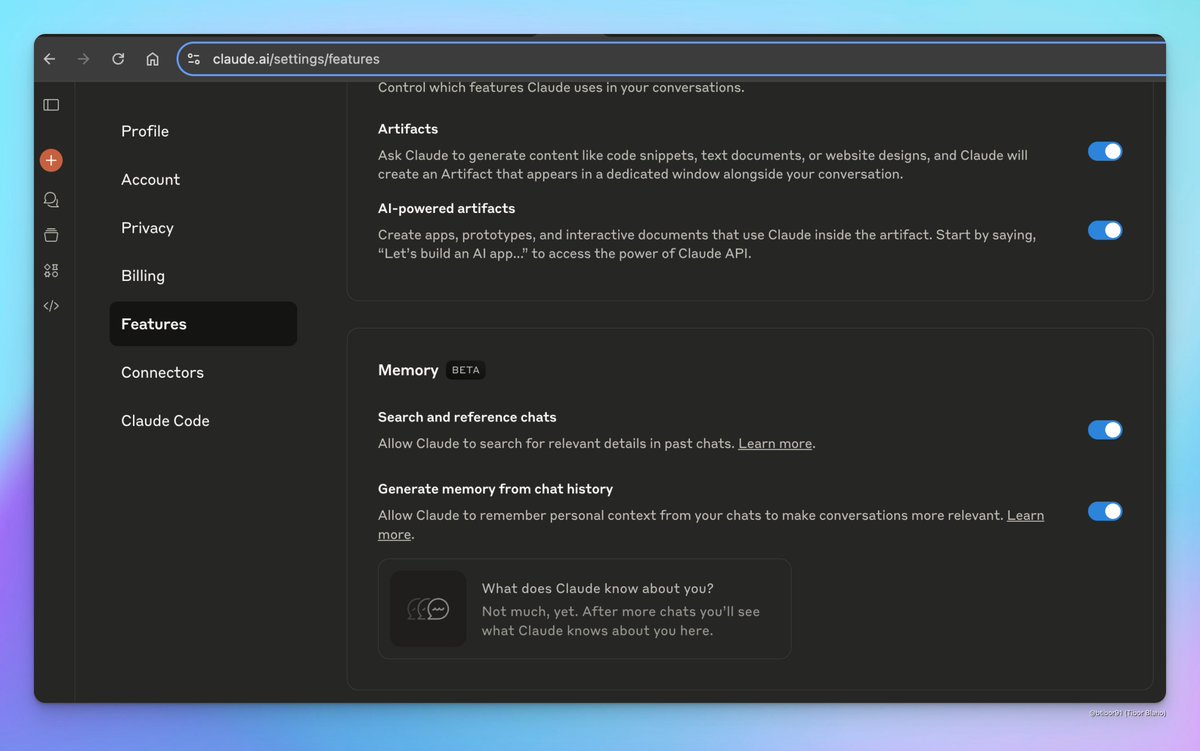The width and height of the screenshot is (1200, 751).
Task: Click the site info icon in address bar
Action: pyautogui.click(x=194, y=59)
